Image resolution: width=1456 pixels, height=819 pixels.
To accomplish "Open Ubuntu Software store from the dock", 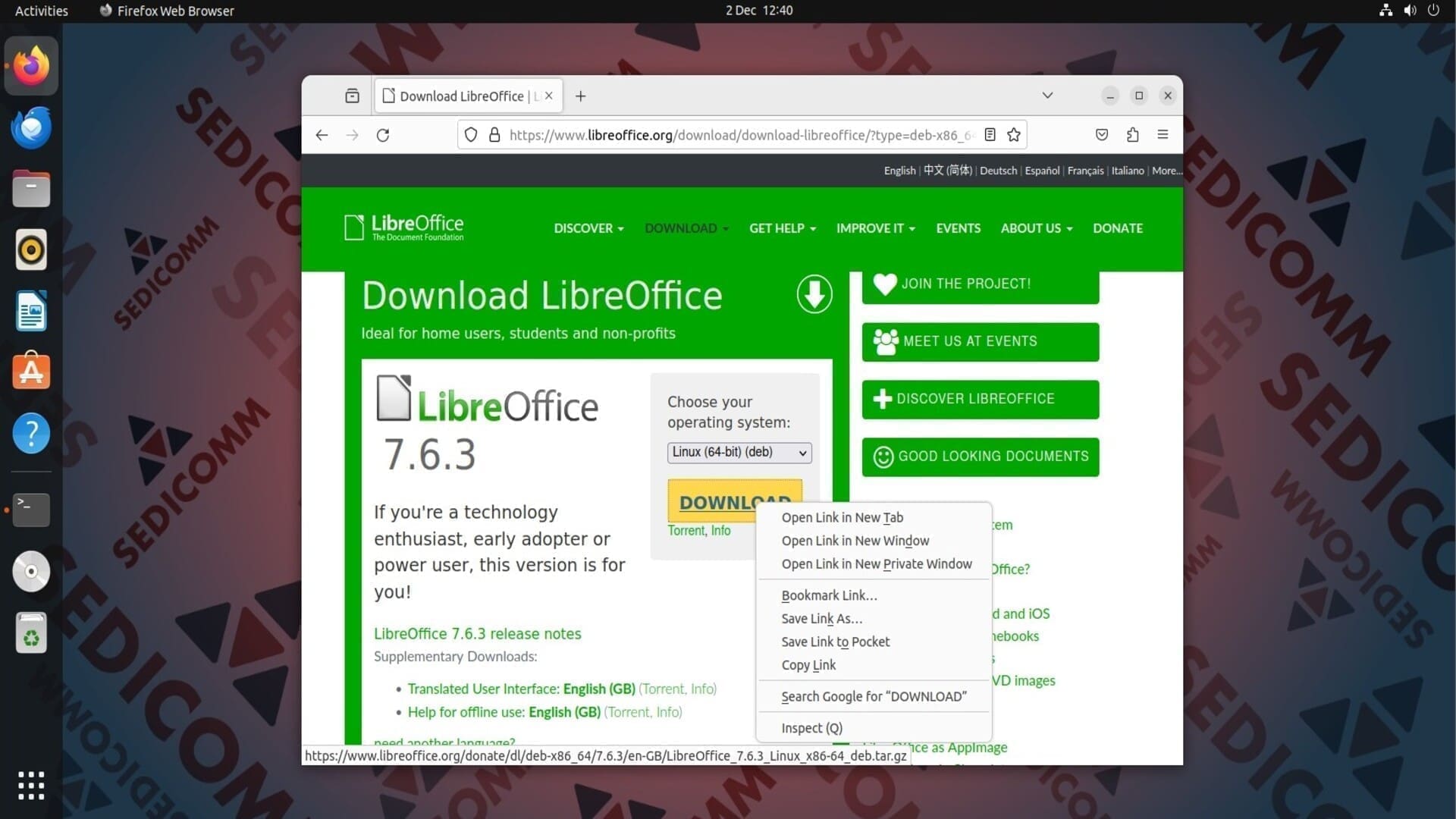I will [x=31, y=372].
